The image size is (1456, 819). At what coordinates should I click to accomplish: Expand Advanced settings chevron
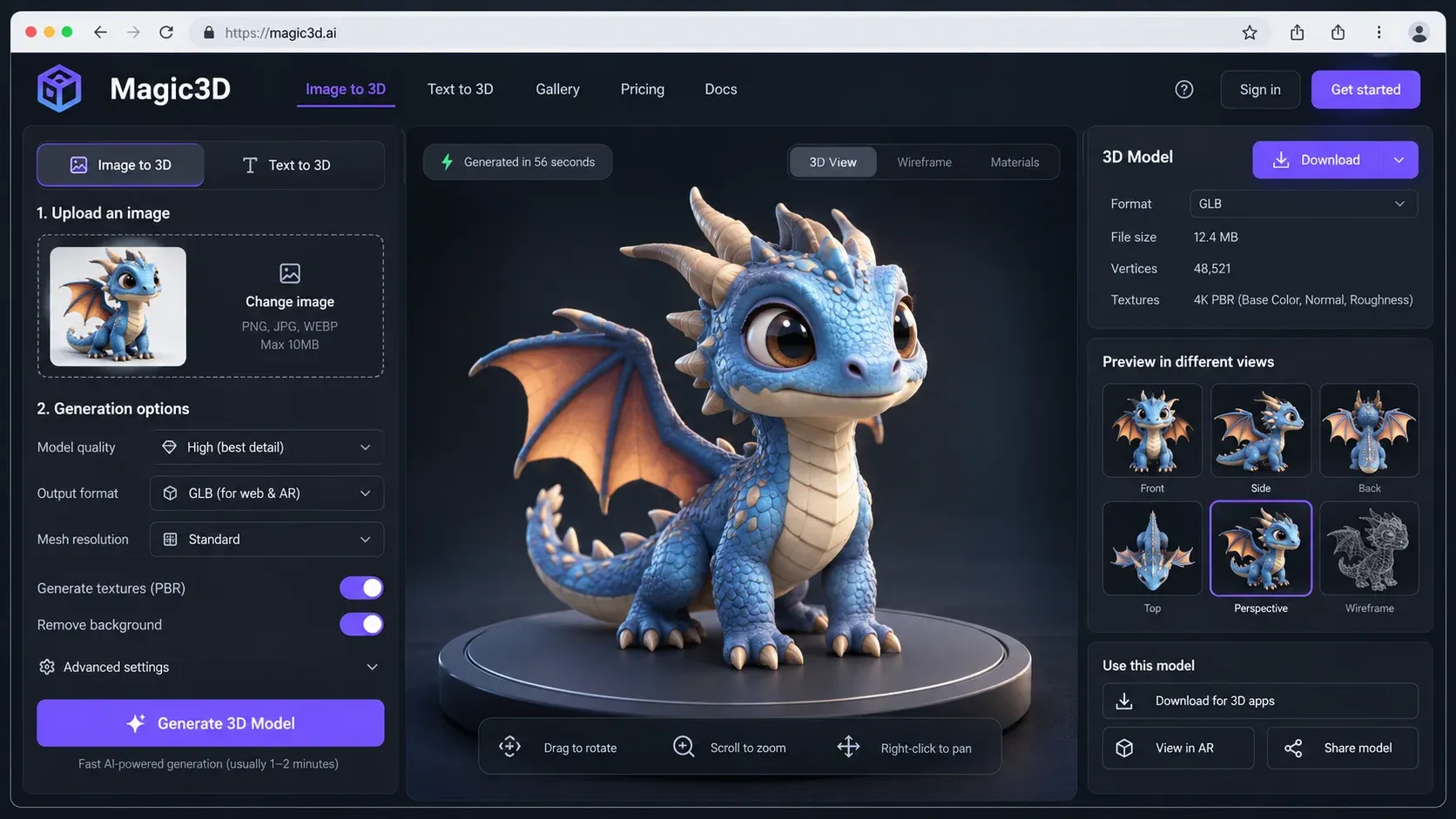372,667
